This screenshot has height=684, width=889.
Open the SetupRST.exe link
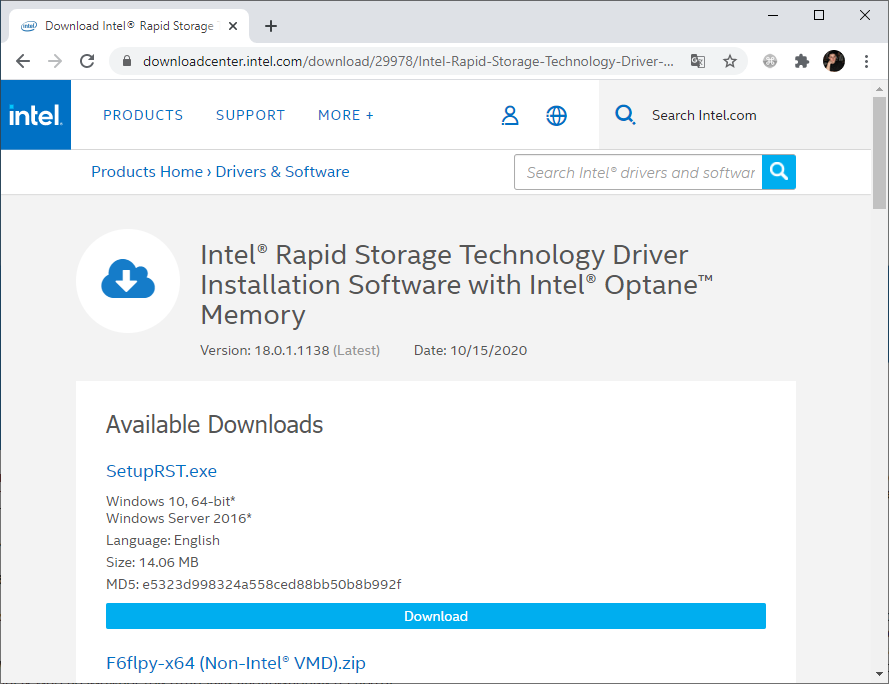coord(161,470)
